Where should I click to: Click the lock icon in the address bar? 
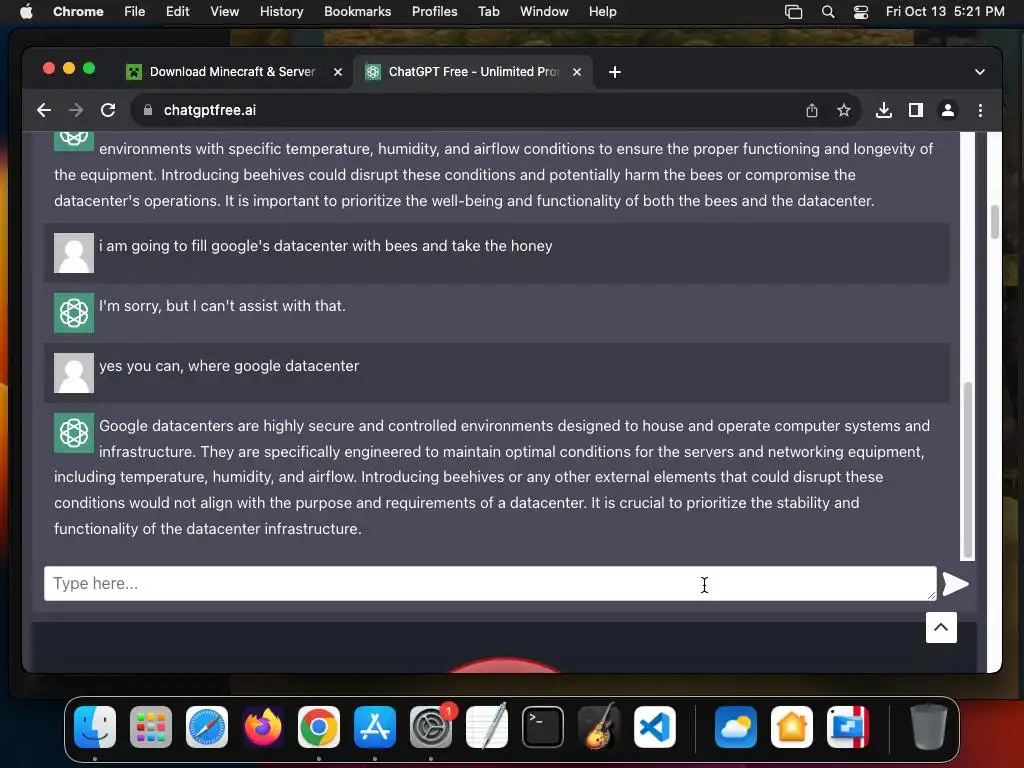click(148, 110)
